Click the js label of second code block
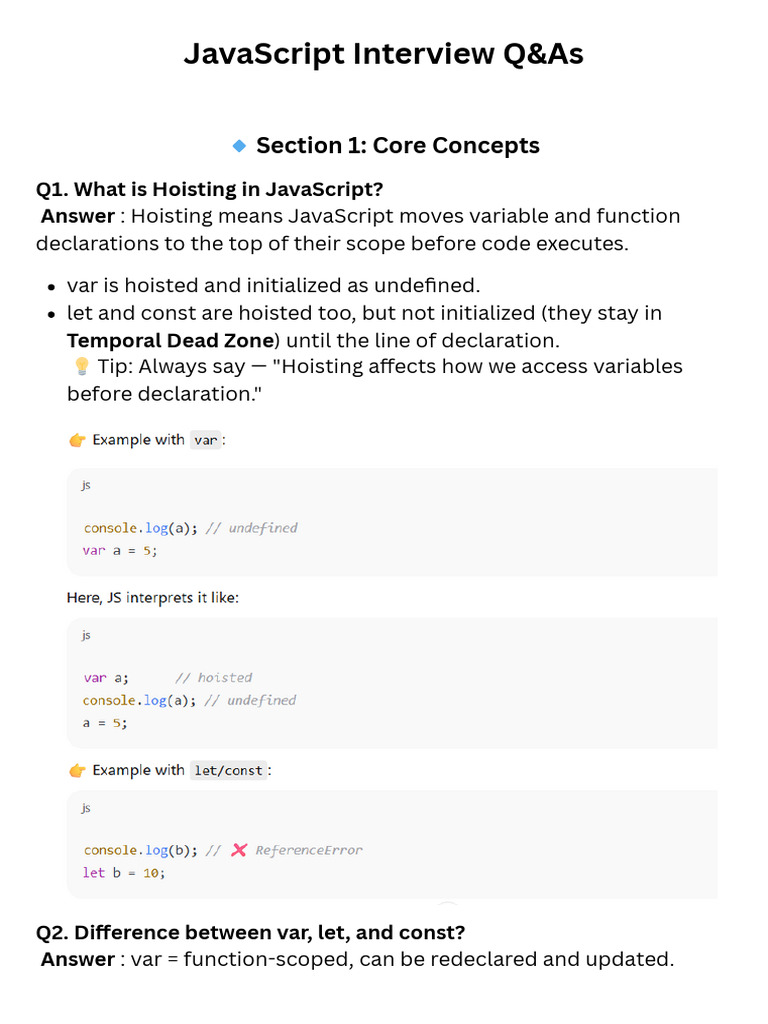Viewport: 768px width, 1024px height. point(86,635)
